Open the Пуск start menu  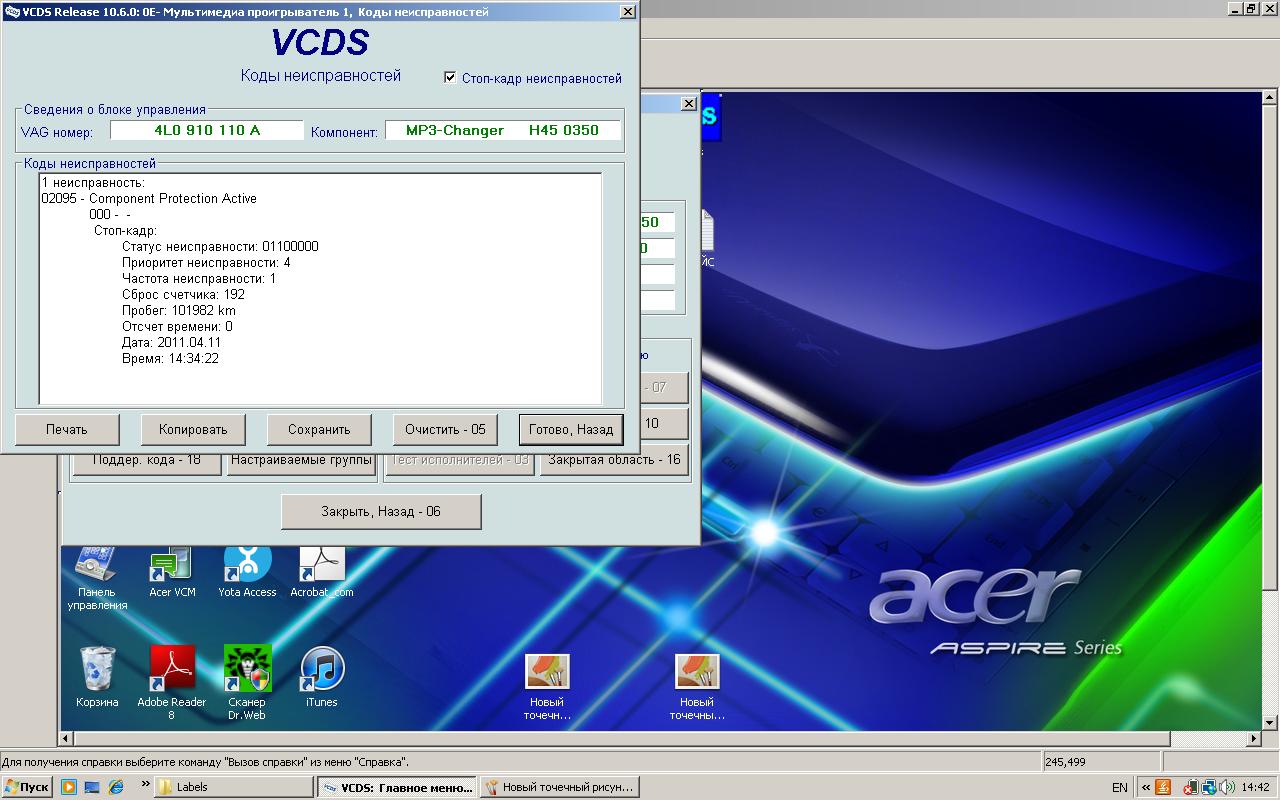point(27,787)
